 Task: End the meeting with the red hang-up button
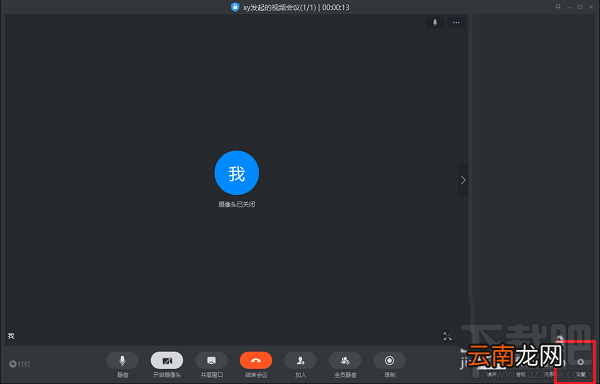[x=256, y=360]
